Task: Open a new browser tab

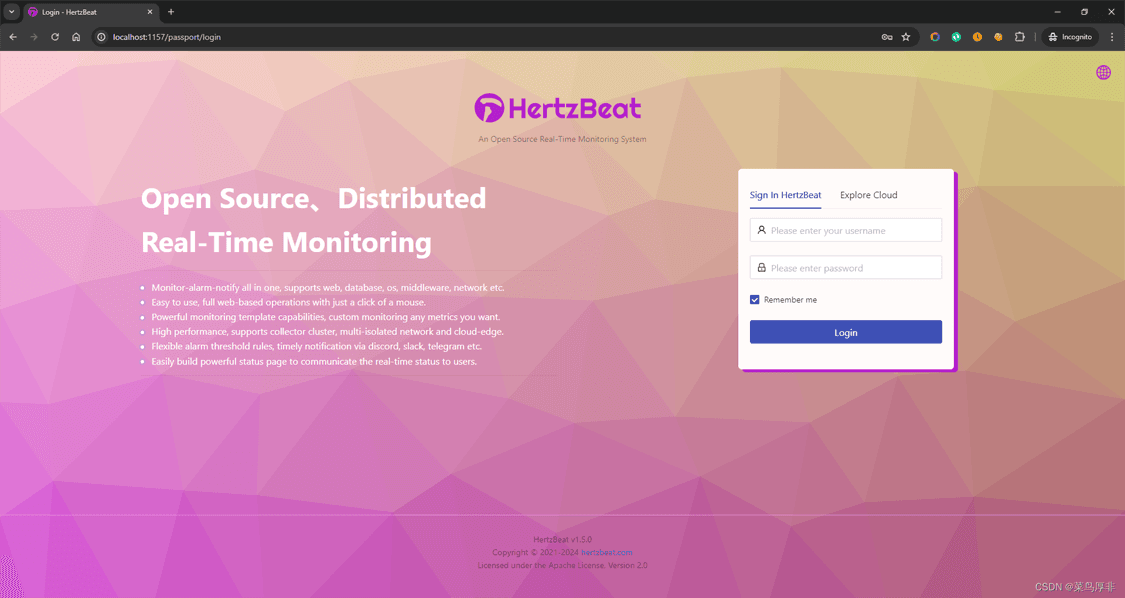Action: tap(171, 11)
